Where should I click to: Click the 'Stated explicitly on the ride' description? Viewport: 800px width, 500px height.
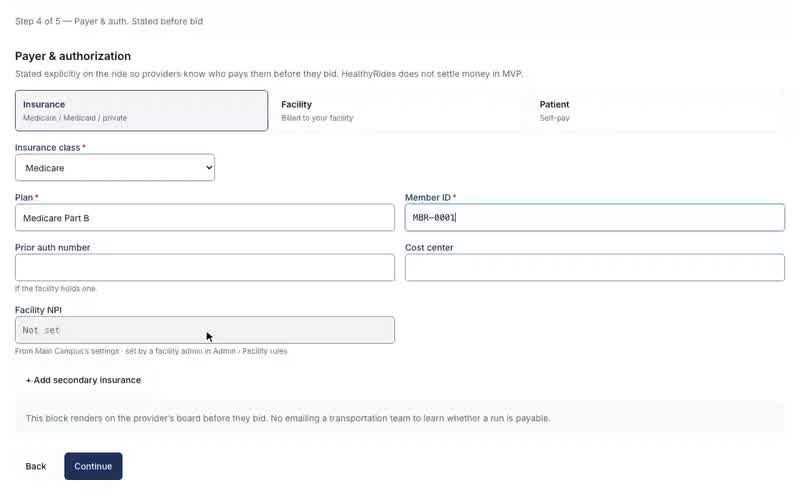pos(269,74)
